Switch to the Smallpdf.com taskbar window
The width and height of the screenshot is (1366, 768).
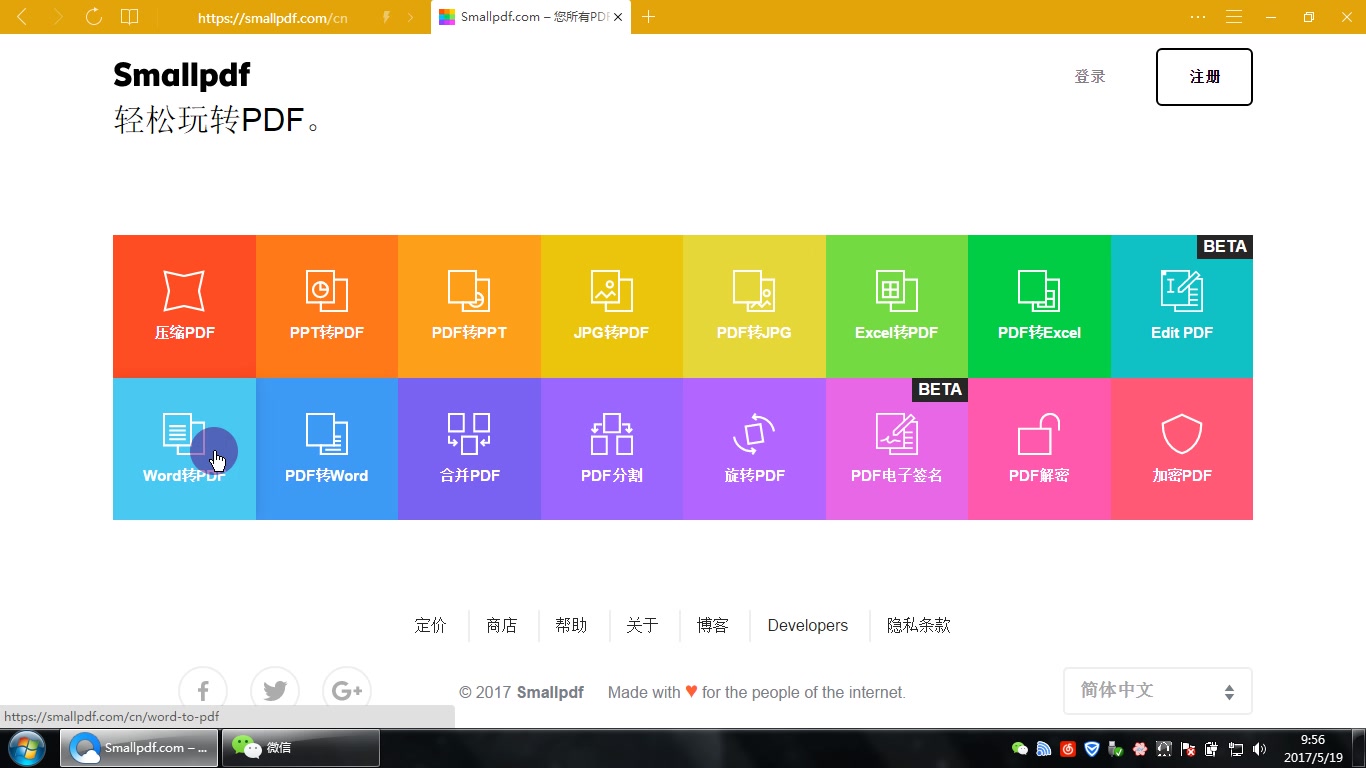pyautogui.click(x=139, y=748)
